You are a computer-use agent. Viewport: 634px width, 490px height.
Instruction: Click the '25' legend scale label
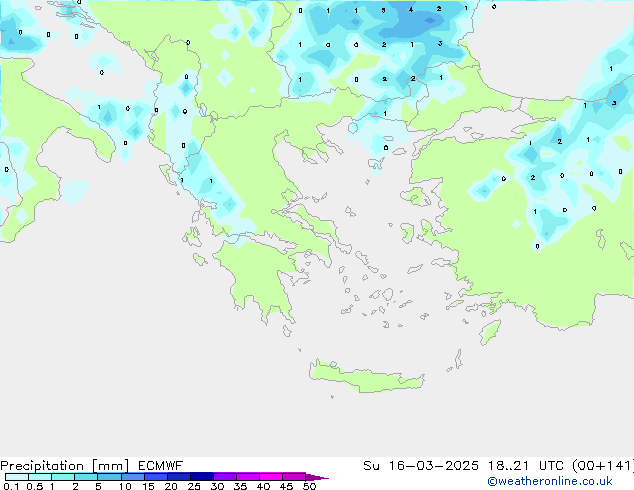[194, 486]
